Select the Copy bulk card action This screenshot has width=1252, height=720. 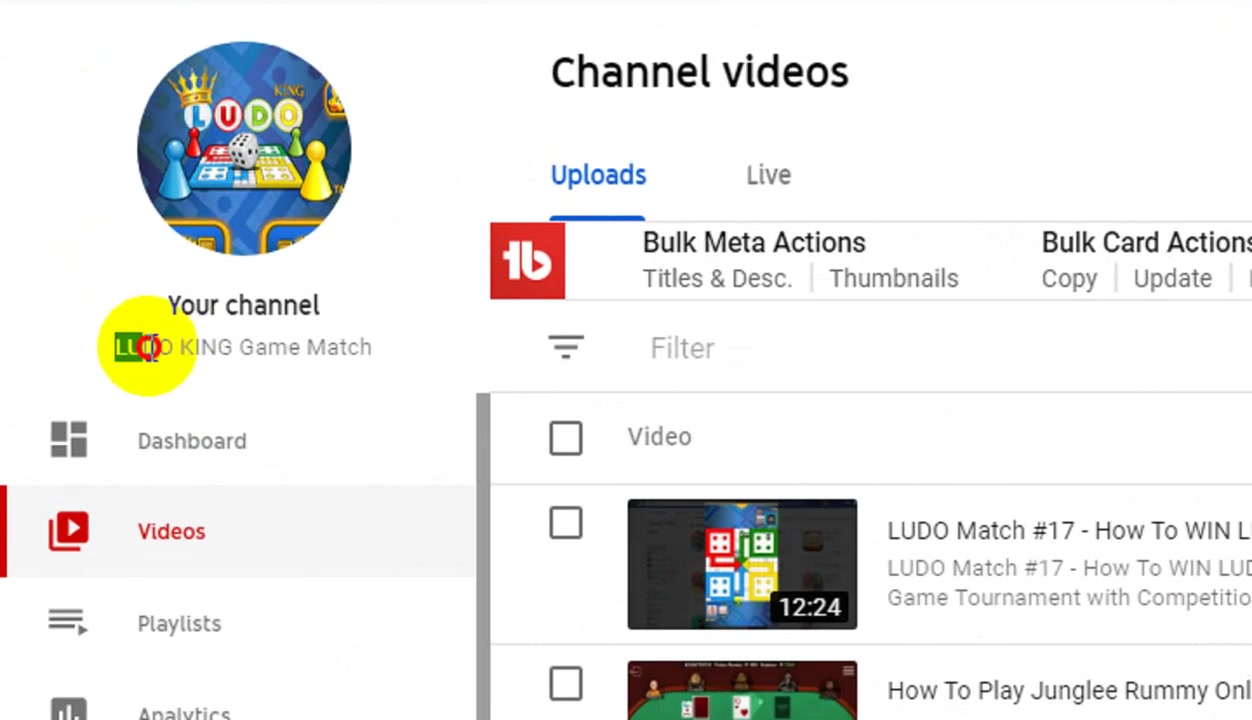1069,279
